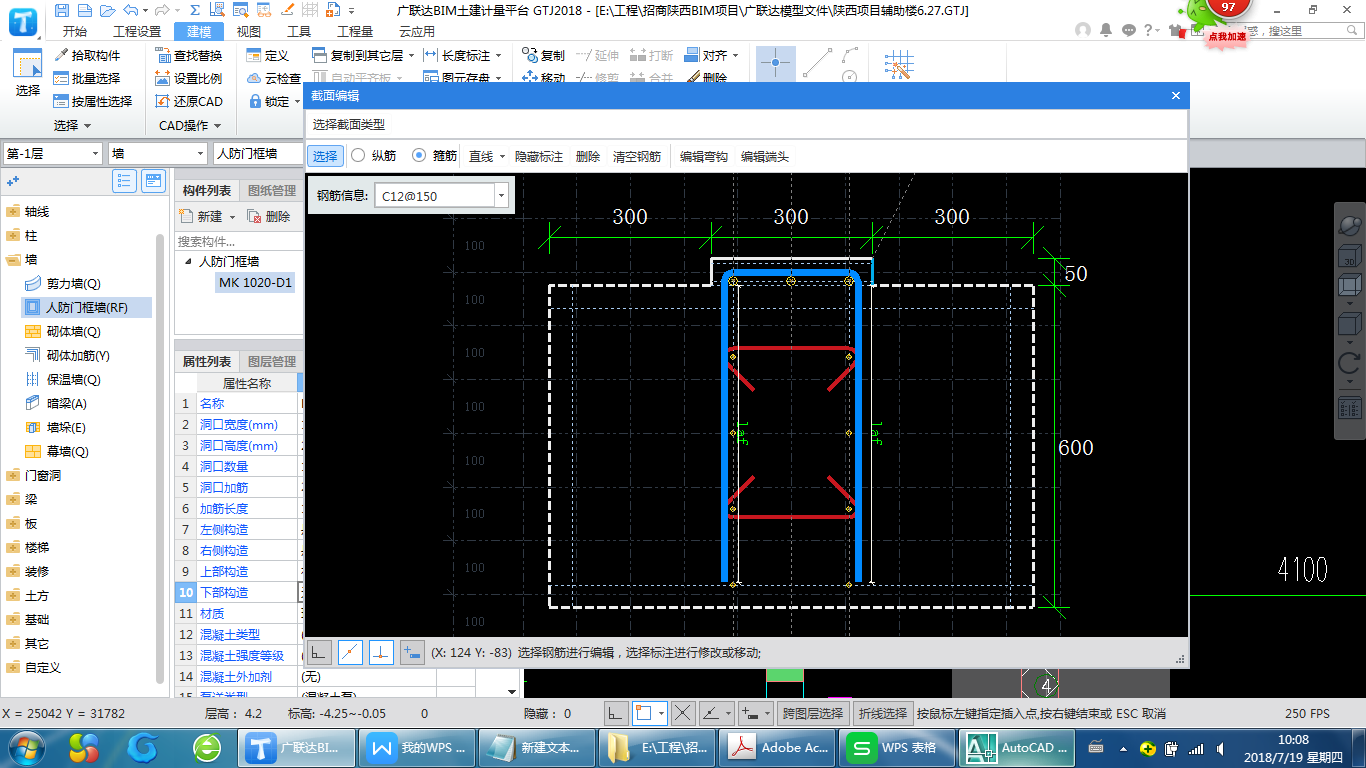Open Adobe Acrobat from the Windows taskbar

pos(779,747)
